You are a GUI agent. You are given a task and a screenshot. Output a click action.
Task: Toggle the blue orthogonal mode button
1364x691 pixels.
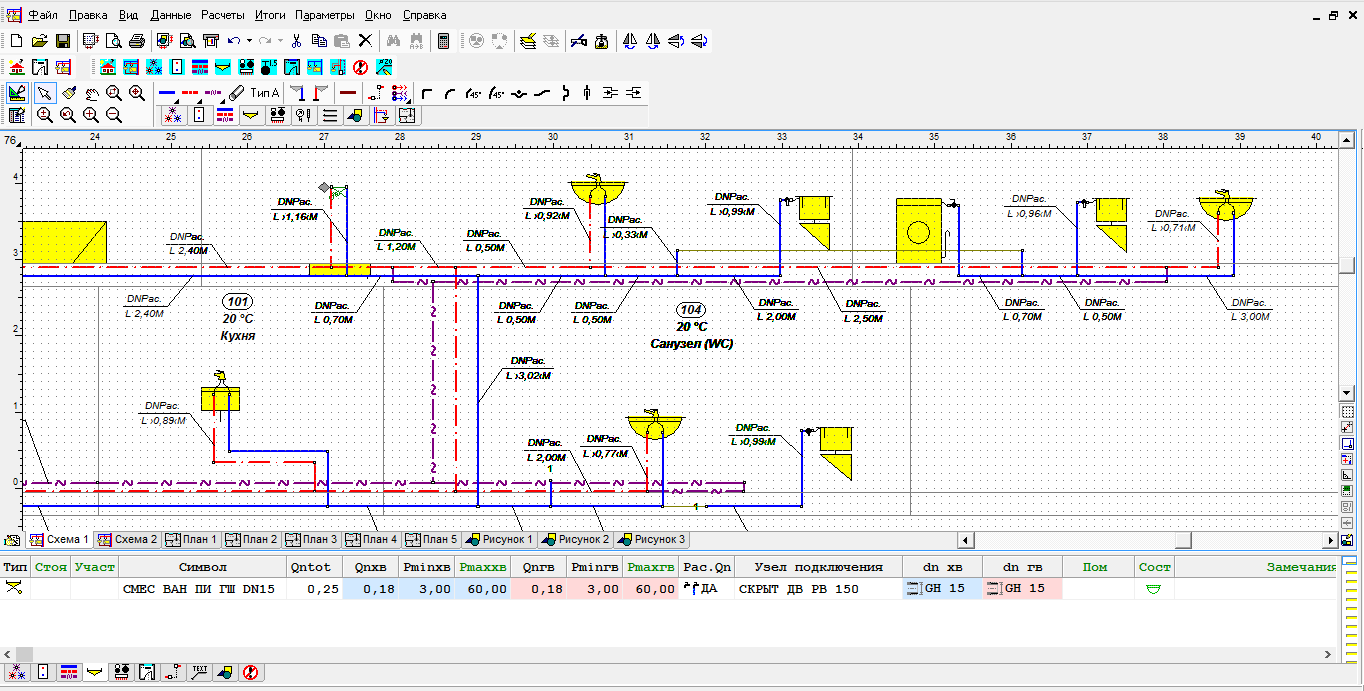1347,443
